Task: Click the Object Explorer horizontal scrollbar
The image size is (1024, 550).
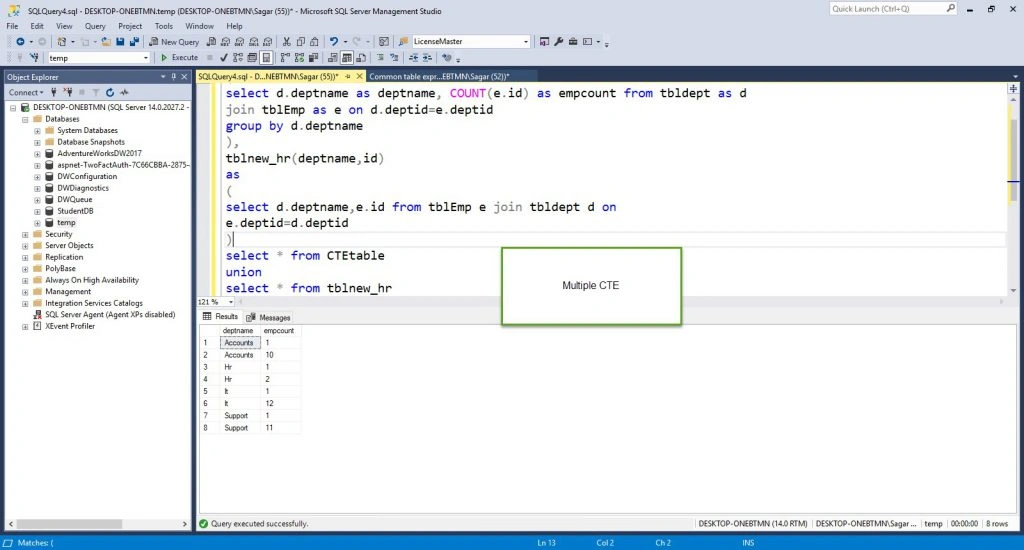Action: [x=98, y=524]
